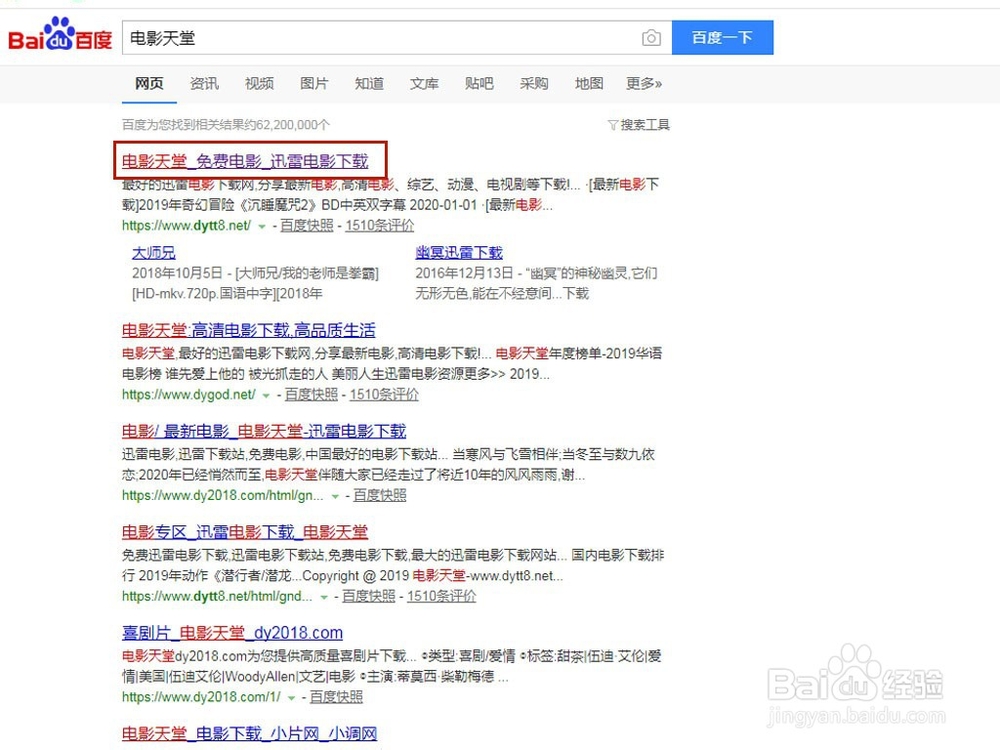Click the 百度一下 search button

click(723, 38)
